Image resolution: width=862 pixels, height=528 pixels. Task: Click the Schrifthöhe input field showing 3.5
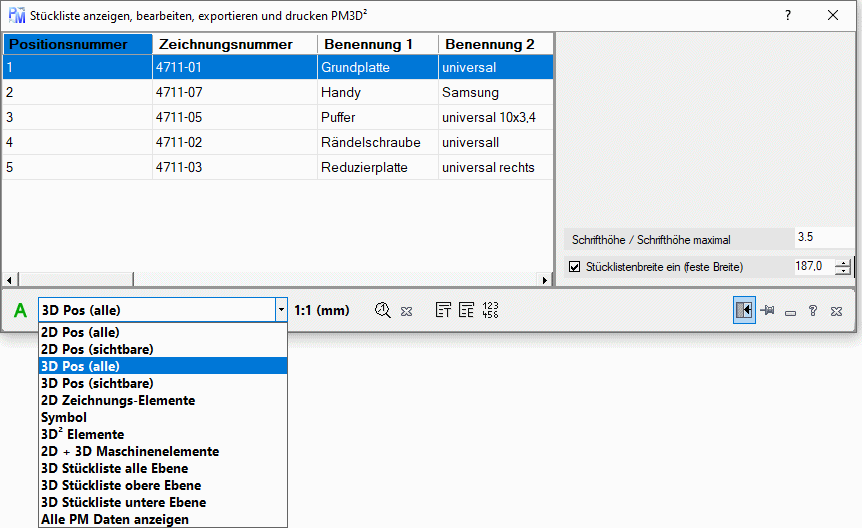(822, 238)
